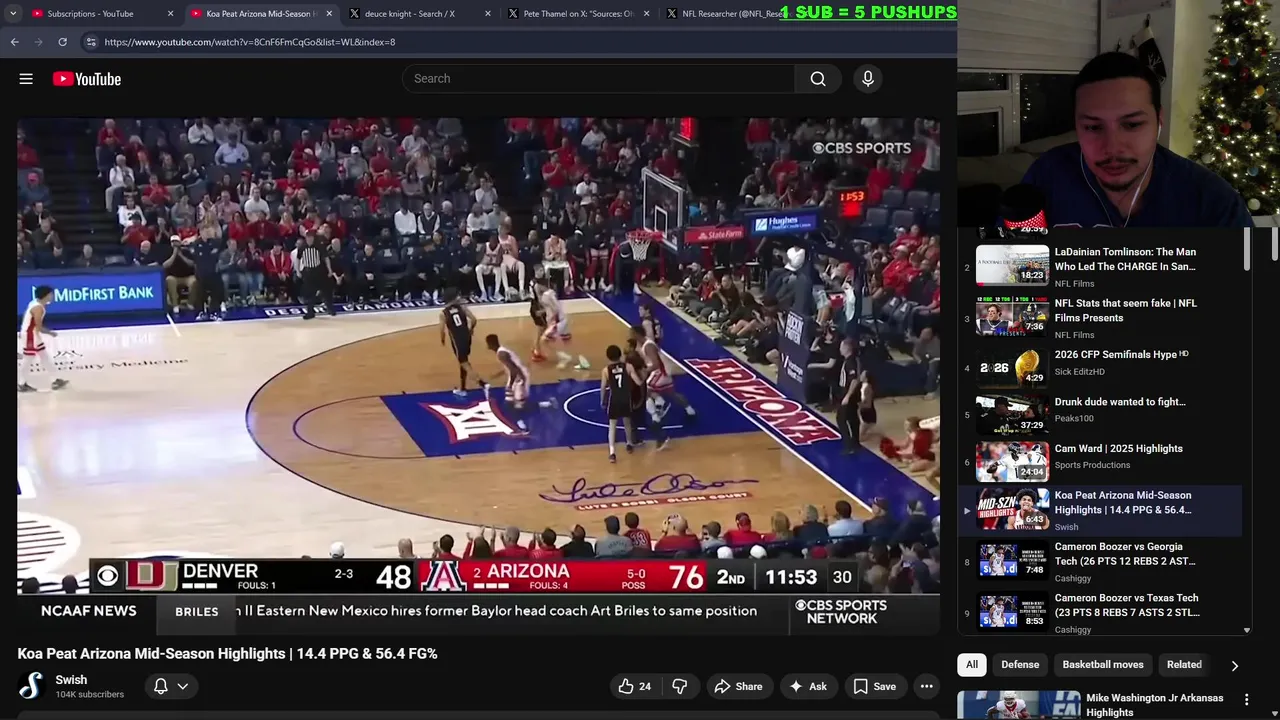Open the Swish channel avatar
This screenshot has height=720, width=1280.
point(32,686)
